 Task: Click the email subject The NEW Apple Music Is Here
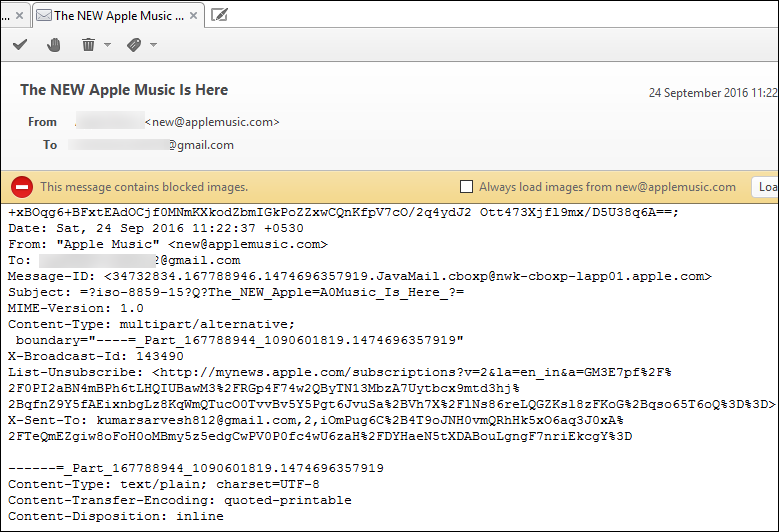point(124,90)
